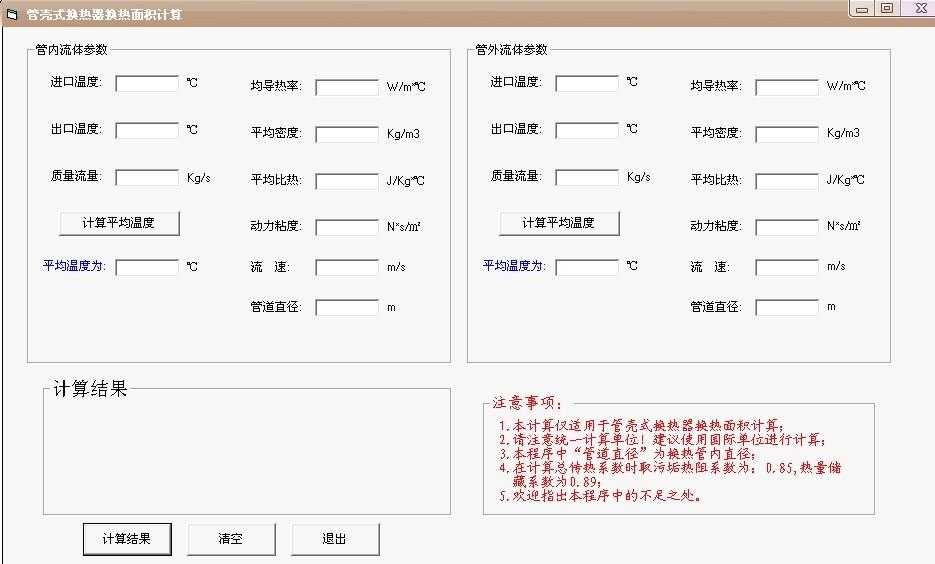Click the Kg/m3 unit in 管外流体参数

[x=843, y=133]
